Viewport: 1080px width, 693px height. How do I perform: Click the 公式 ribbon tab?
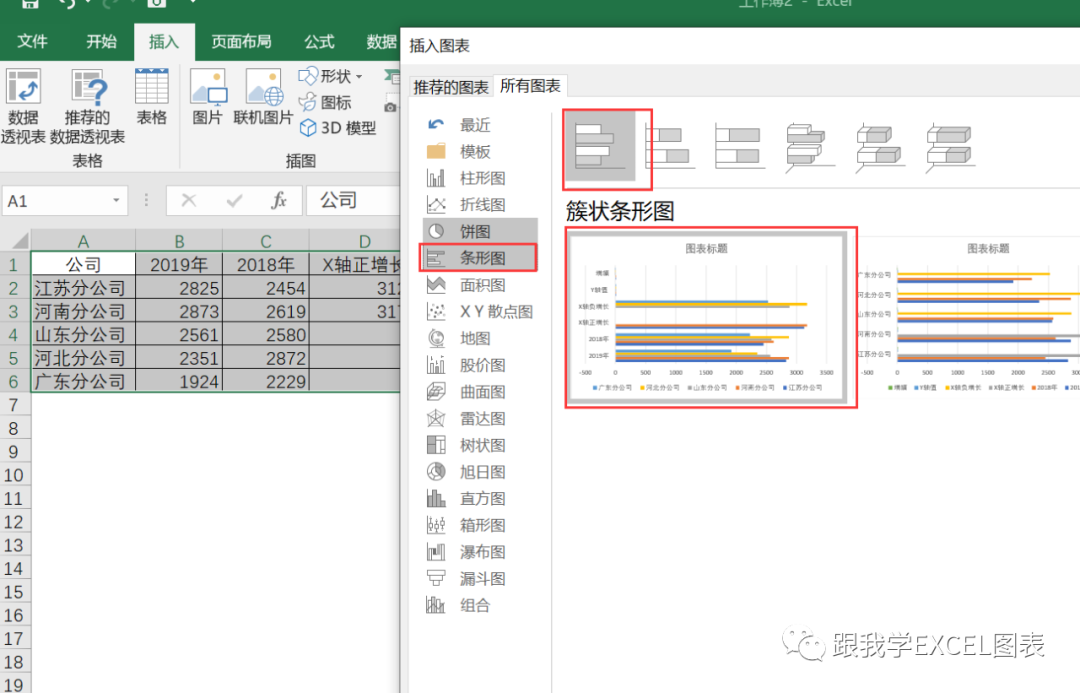click(x=318, y=41)
